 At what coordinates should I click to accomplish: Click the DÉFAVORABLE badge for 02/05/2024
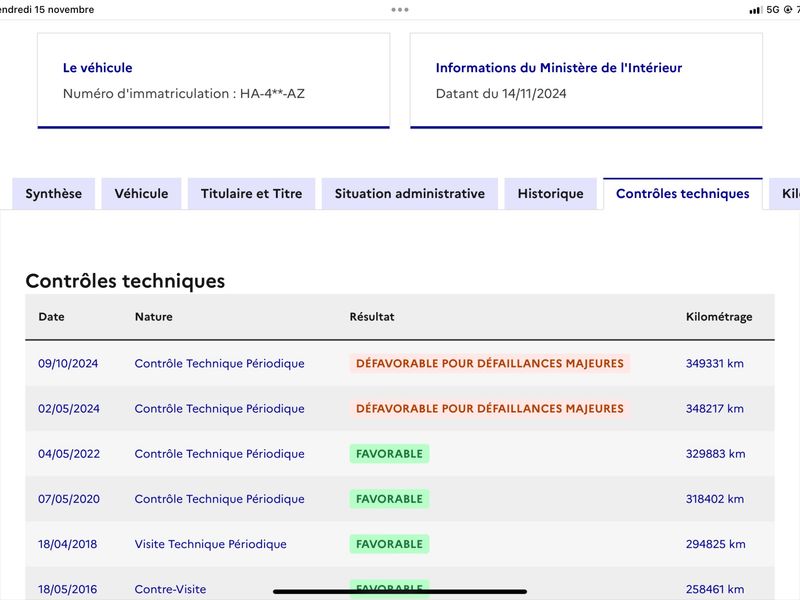click(490, 409)
